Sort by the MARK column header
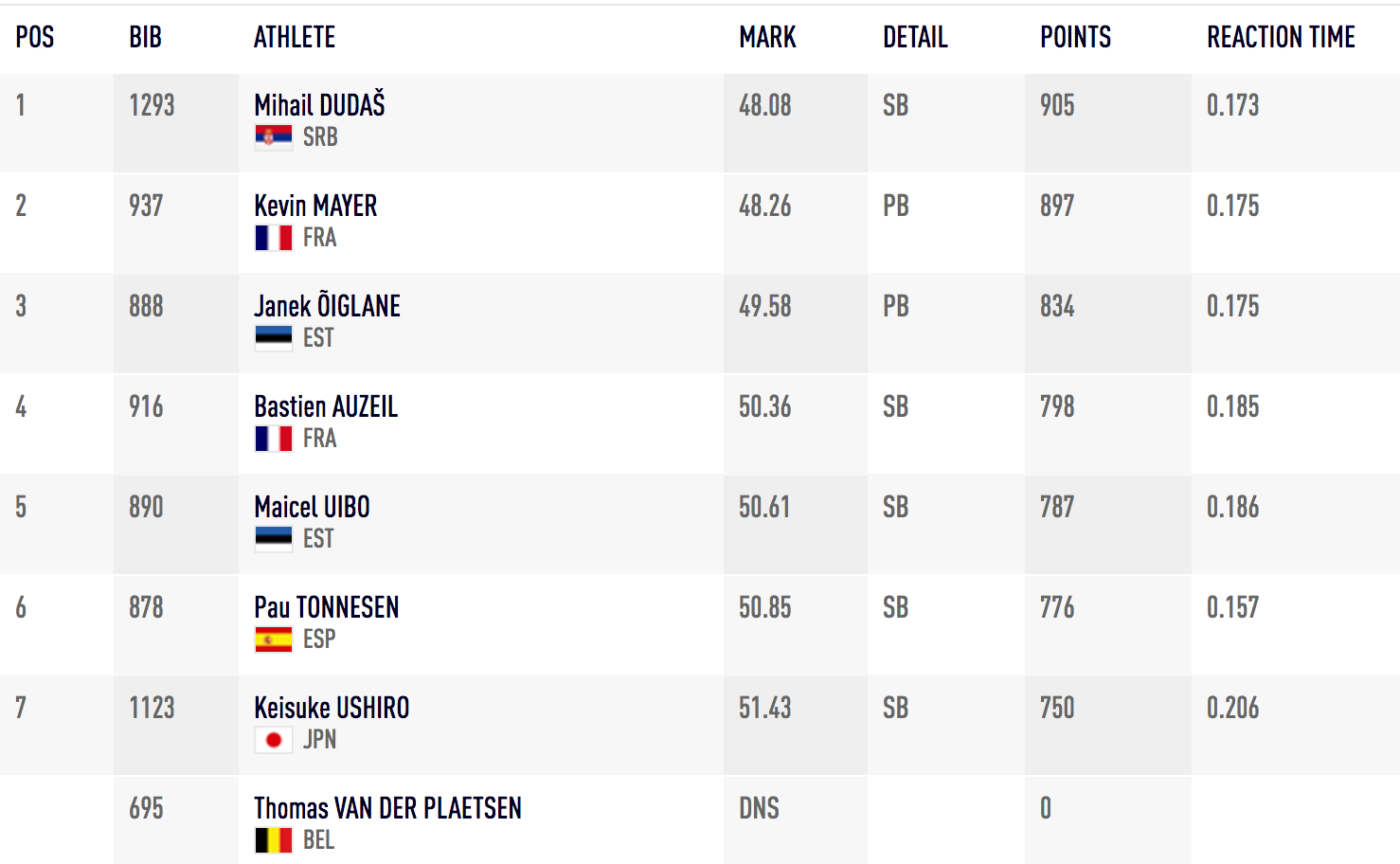This screenshot has height=864, width=1400. pos(767,37)
